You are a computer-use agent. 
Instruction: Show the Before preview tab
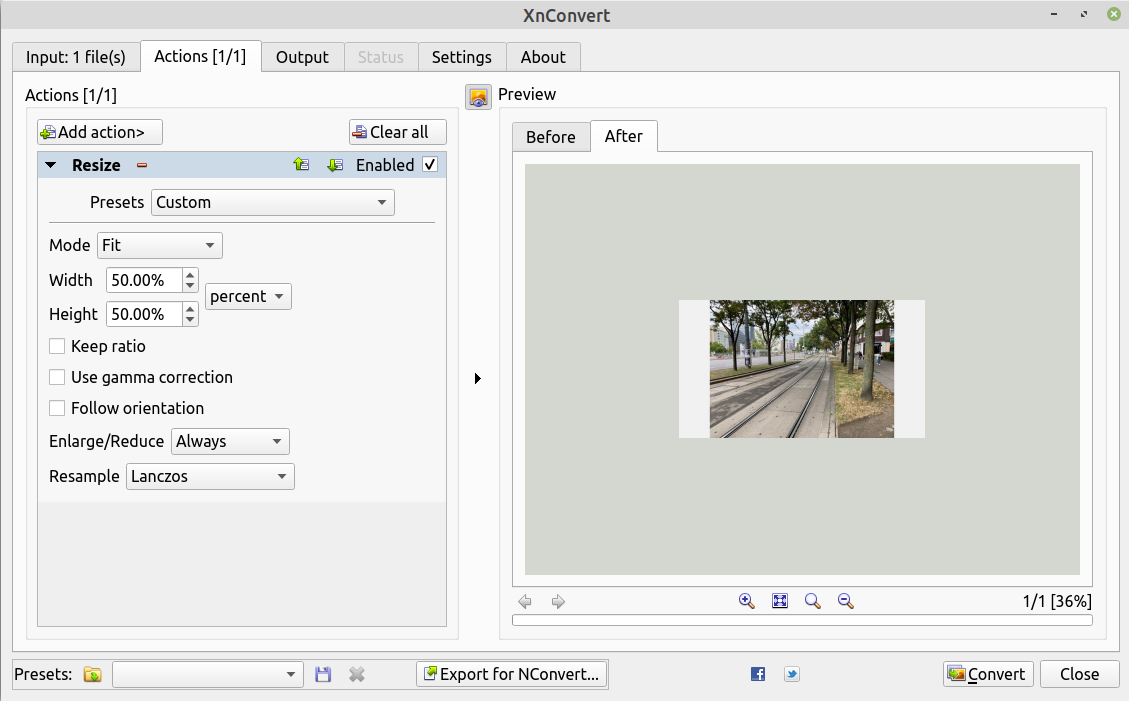click(x=550, y=137)
